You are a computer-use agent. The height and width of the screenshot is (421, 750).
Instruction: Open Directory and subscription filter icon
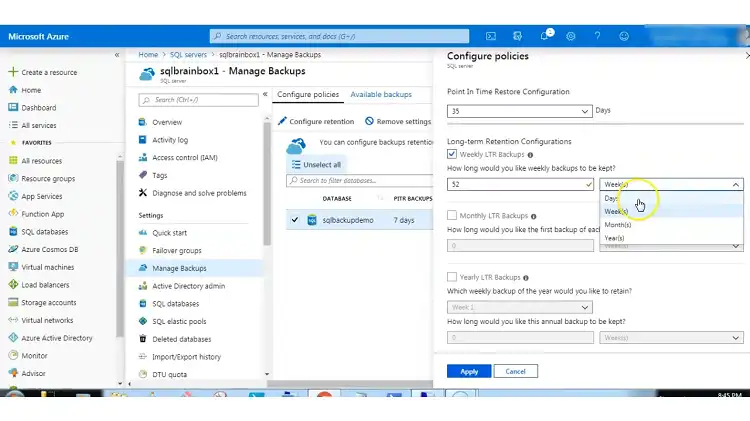(x=517, y=36)
